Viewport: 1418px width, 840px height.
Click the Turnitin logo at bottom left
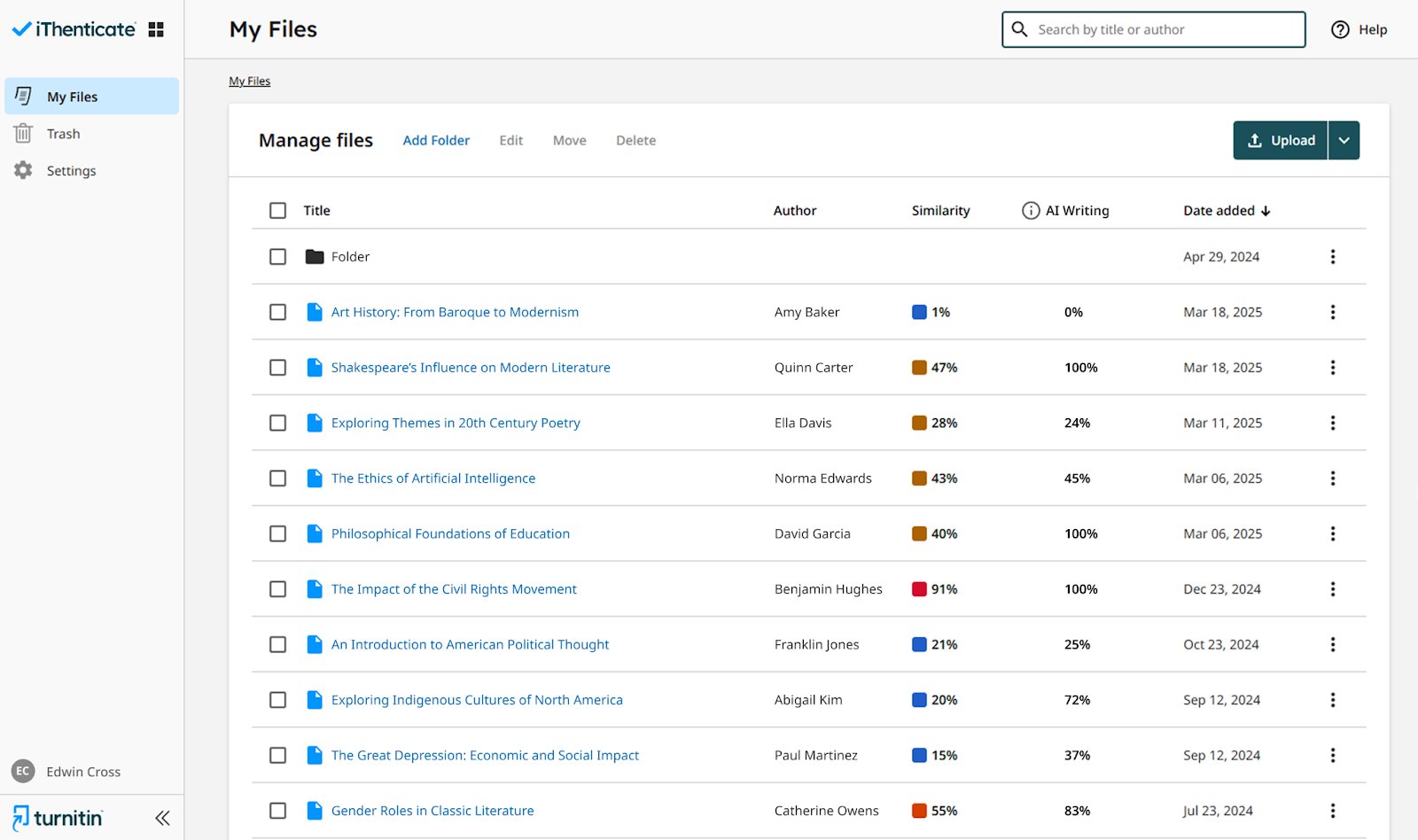pyautogui.click(x=56, y=817)
